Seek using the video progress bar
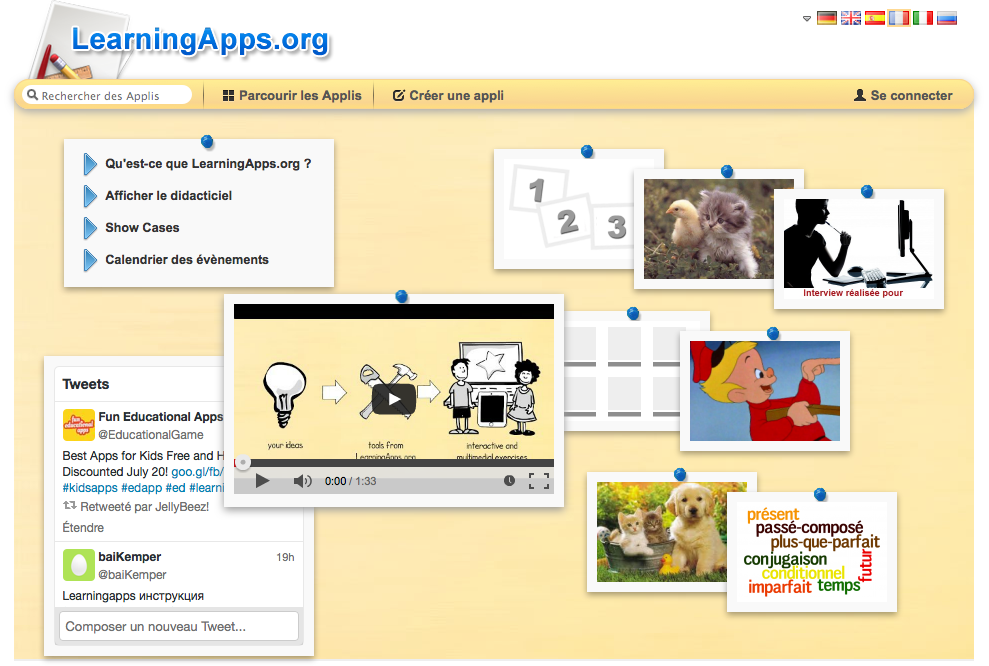 tap(393, 462)
